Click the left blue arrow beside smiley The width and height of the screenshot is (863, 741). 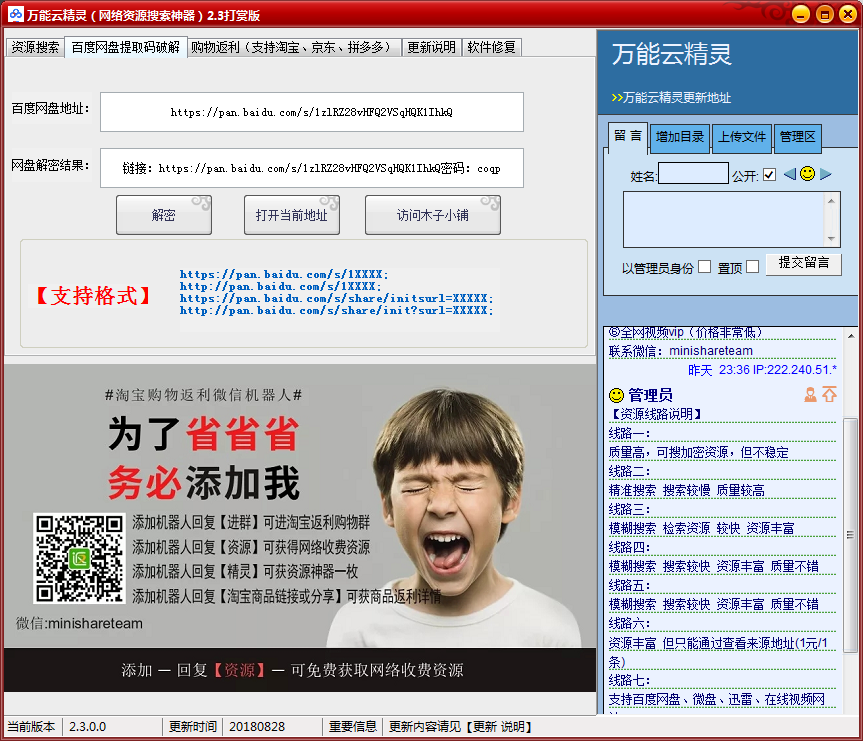click(x=789, y=174)
